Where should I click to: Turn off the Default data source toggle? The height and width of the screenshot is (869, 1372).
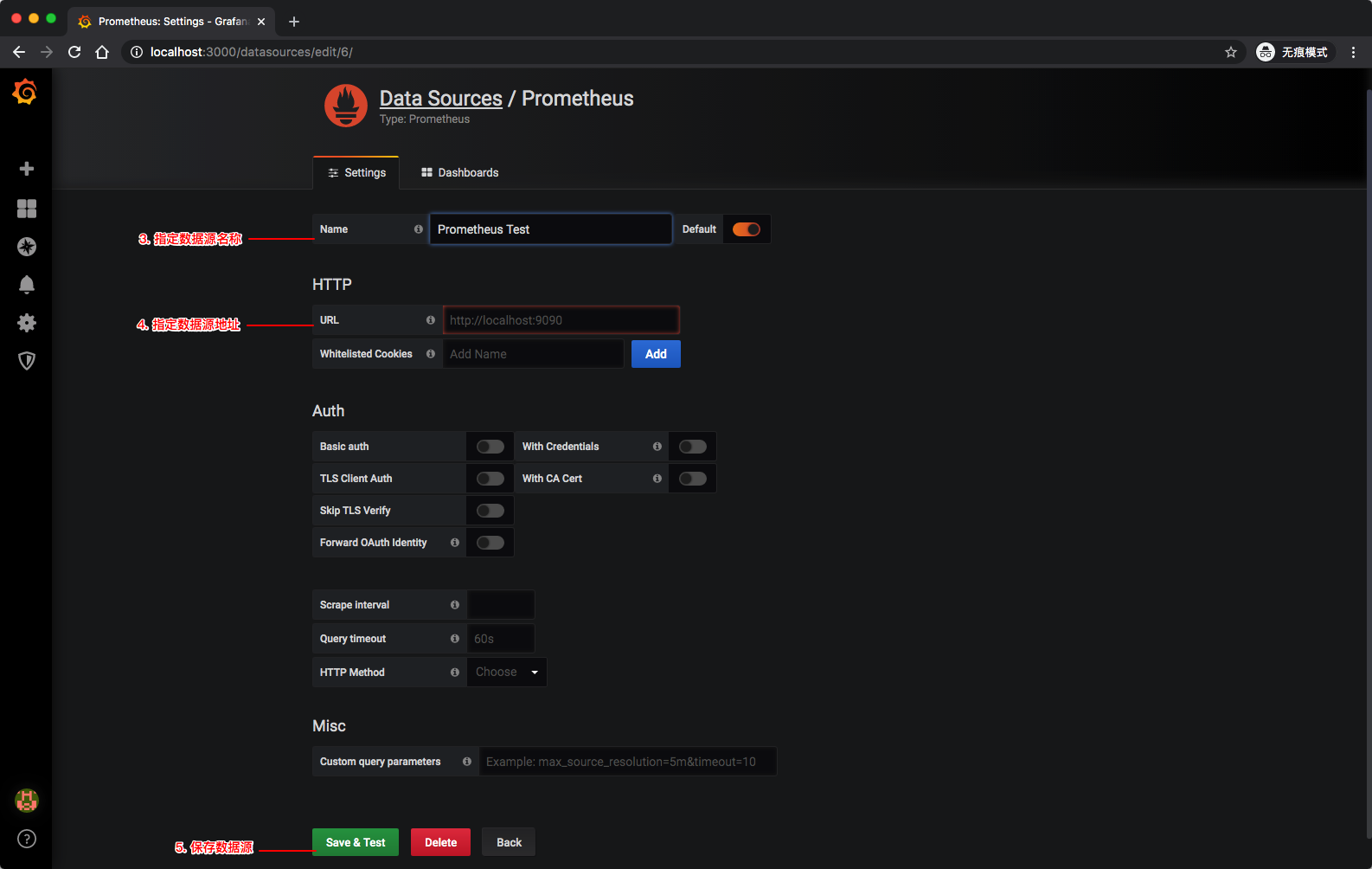click(x=747, y=229)
